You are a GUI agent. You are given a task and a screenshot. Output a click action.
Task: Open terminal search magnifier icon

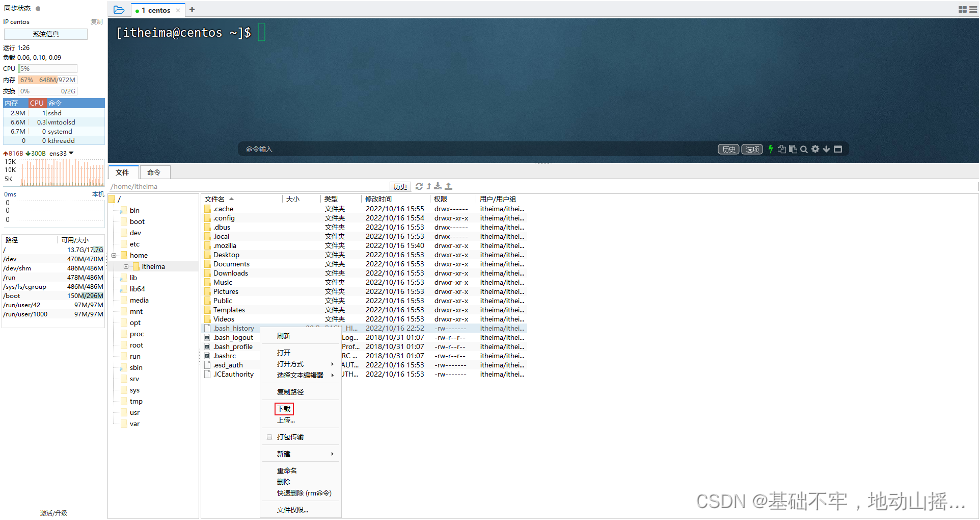[804, 149]
